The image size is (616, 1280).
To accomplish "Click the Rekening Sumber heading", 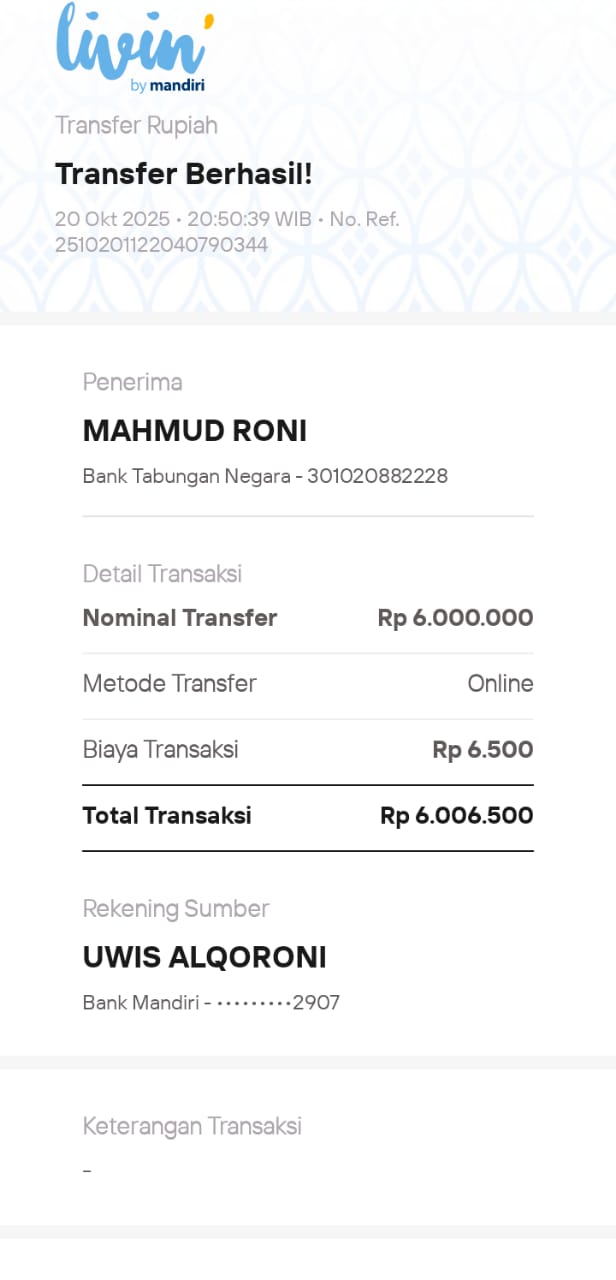I will 176,908.
